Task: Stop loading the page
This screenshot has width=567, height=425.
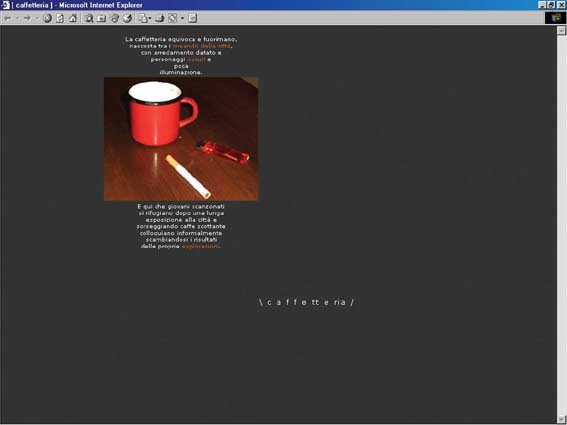Action: 47,18
